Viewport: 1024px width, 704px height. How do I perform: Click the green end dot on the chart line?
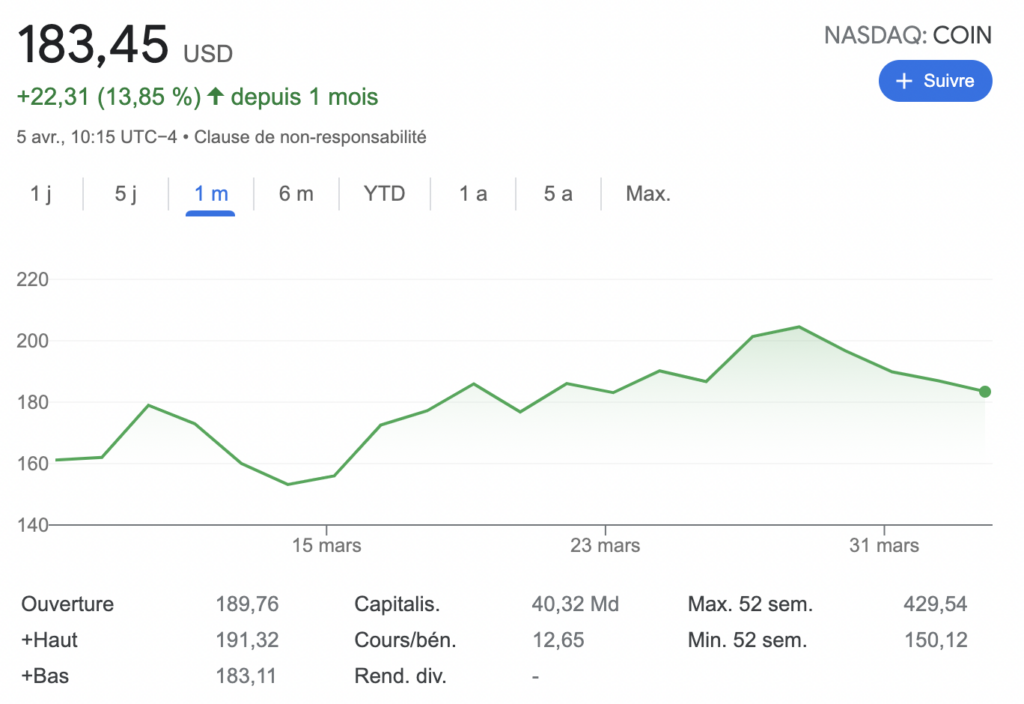(985, 392)
